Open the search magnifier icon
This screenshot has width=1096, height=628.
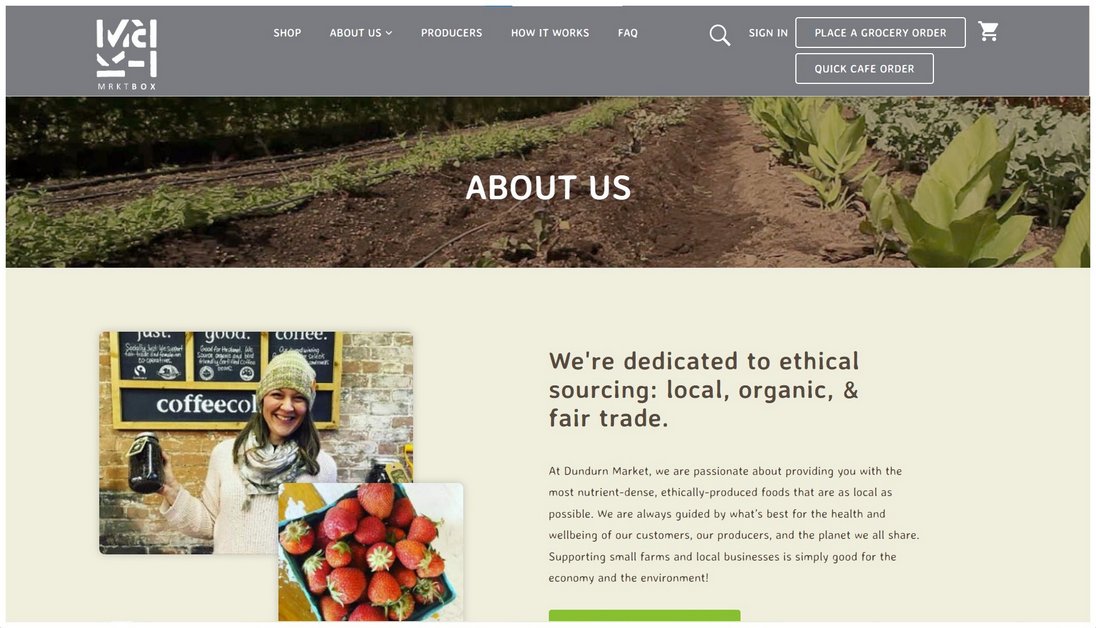coord(719,34)
